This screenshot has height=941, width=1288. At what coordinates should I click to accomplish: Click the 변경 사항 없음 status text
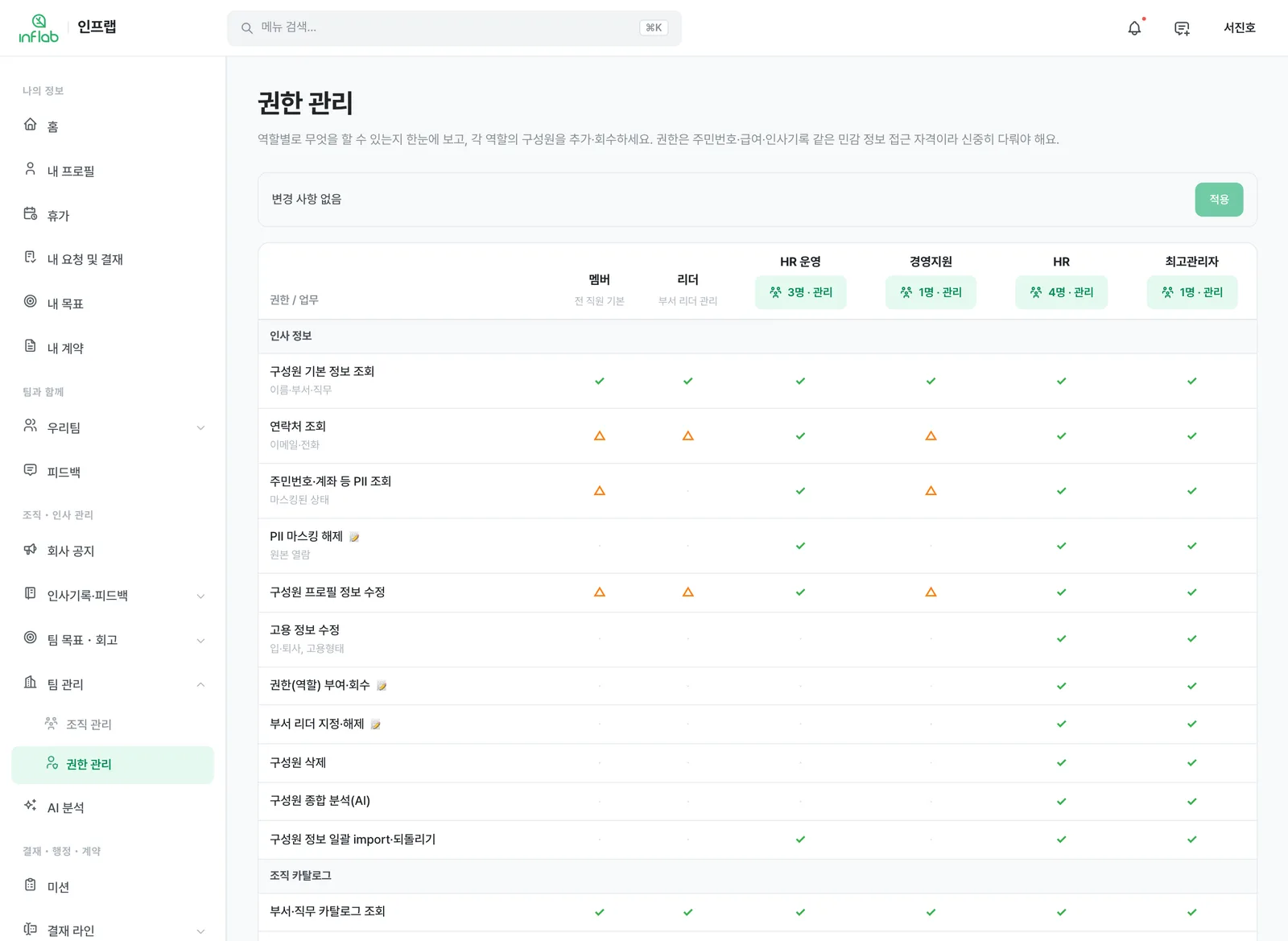click(x=307, y=199)
